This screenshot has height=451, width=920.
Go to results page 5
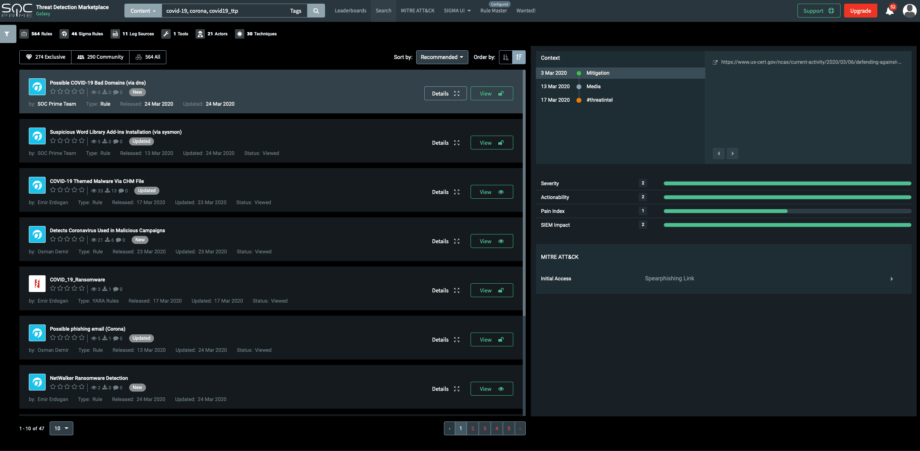point(509,429)
